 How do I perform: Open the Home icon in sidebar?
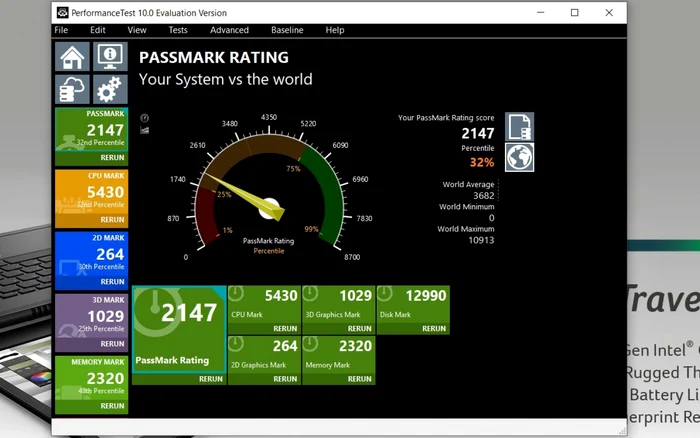pyautogui.click(x=72, y=57)
